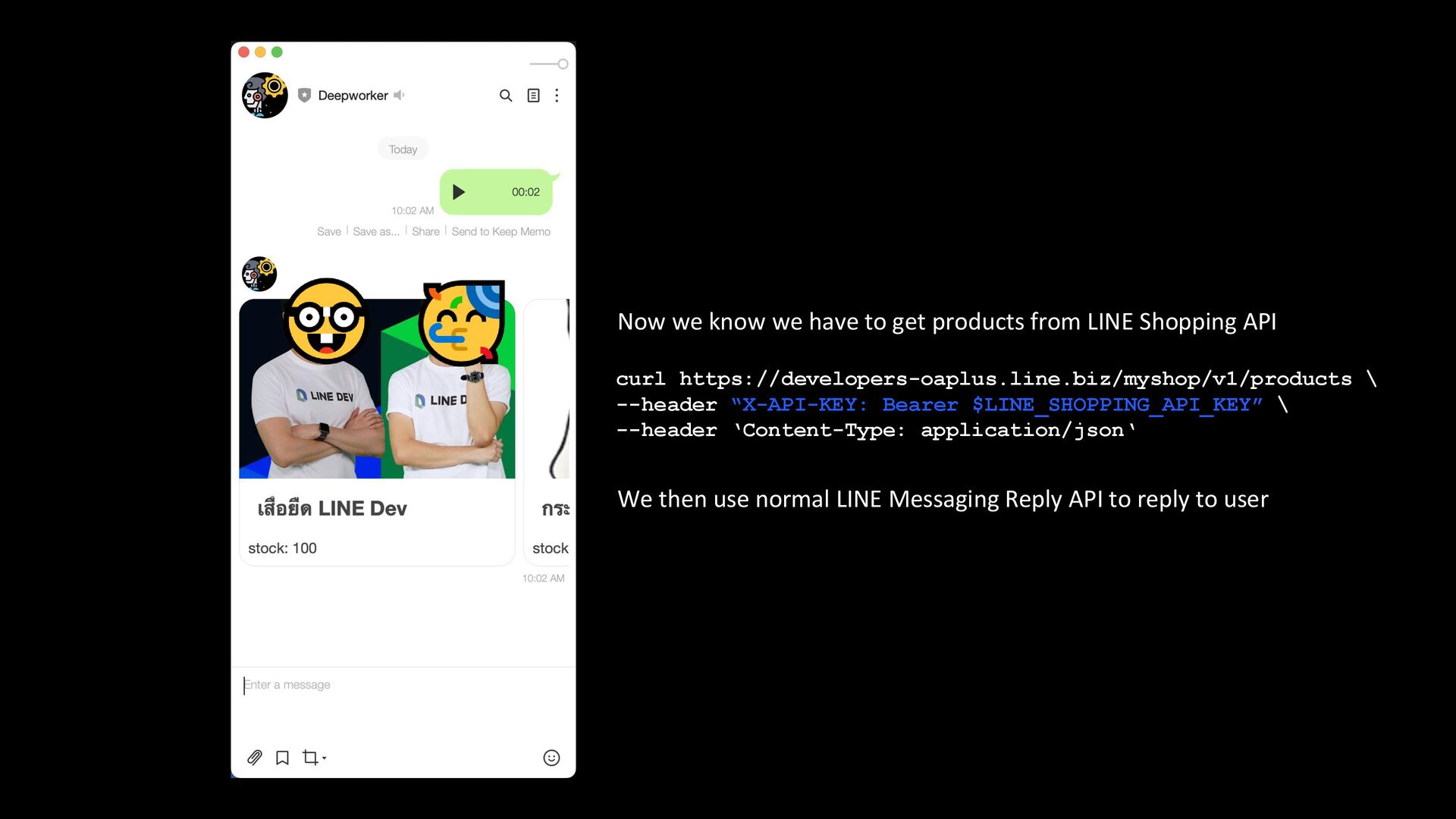
Task: Expand the dropdown arrow next to capture icon
Action: (325, 758)
